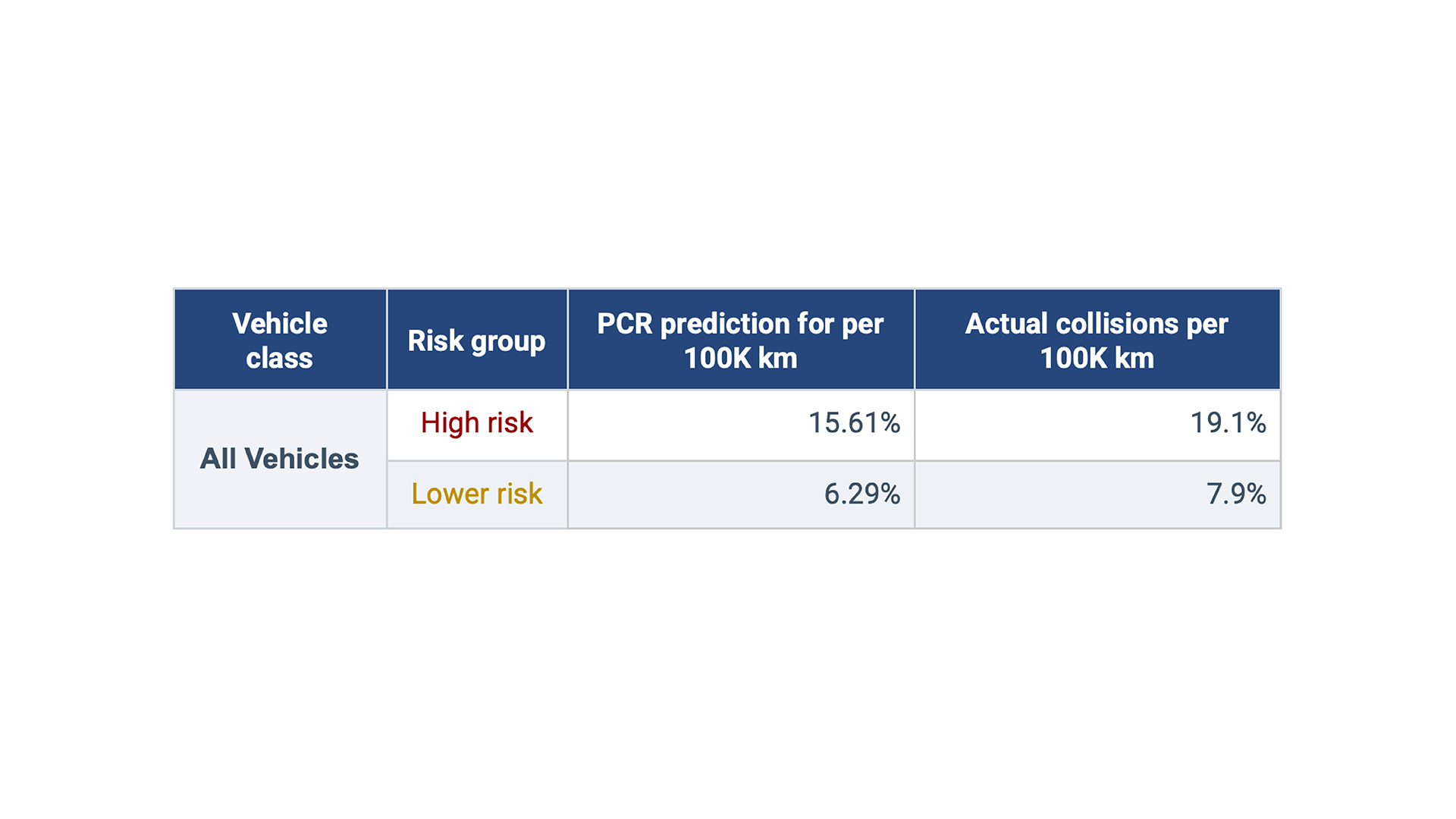The width and height of the screenshot is (1456, 819).
Task: Click the word class in header
Action: pos(279,358)
